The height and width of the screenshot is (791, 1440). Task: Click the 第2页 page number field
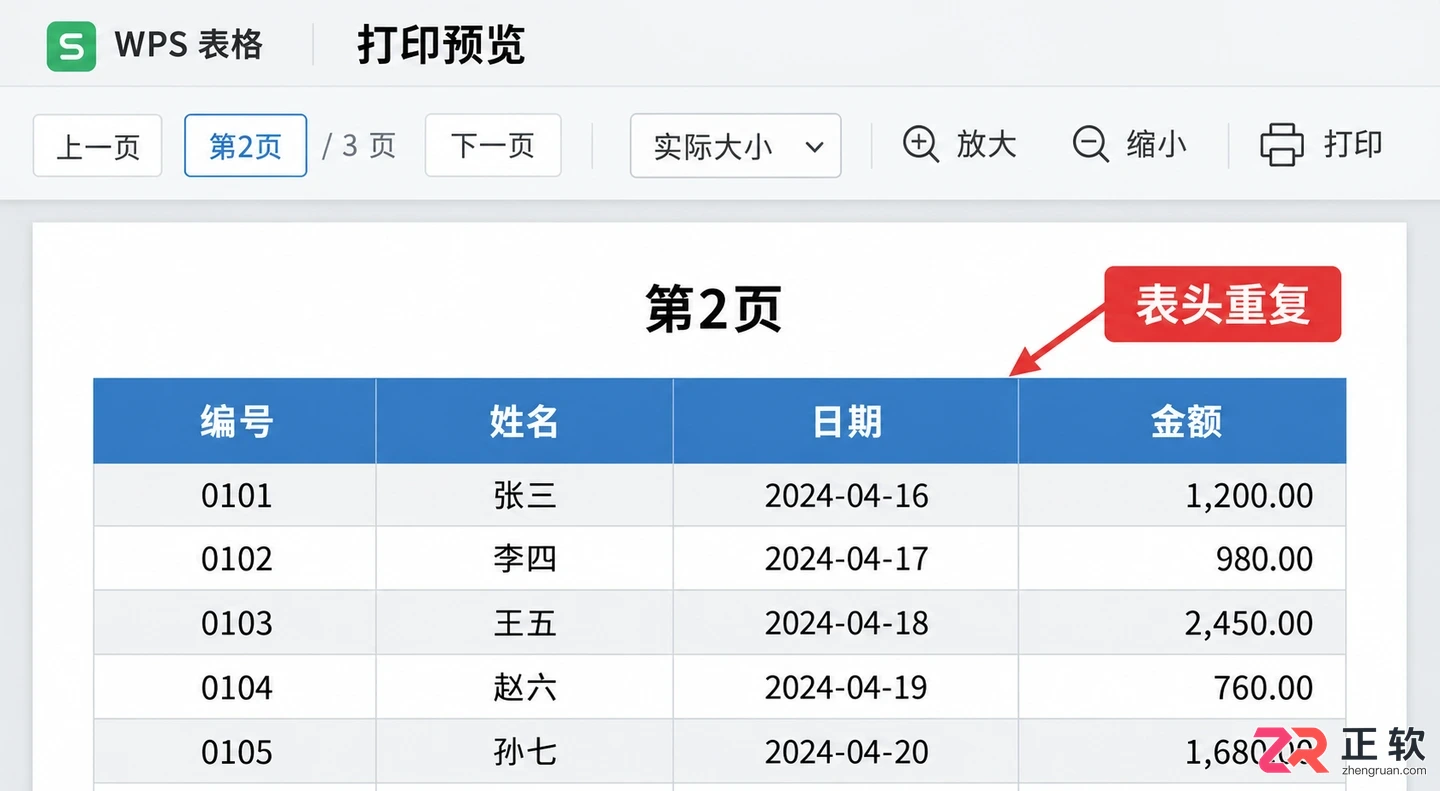pos(245,146)
